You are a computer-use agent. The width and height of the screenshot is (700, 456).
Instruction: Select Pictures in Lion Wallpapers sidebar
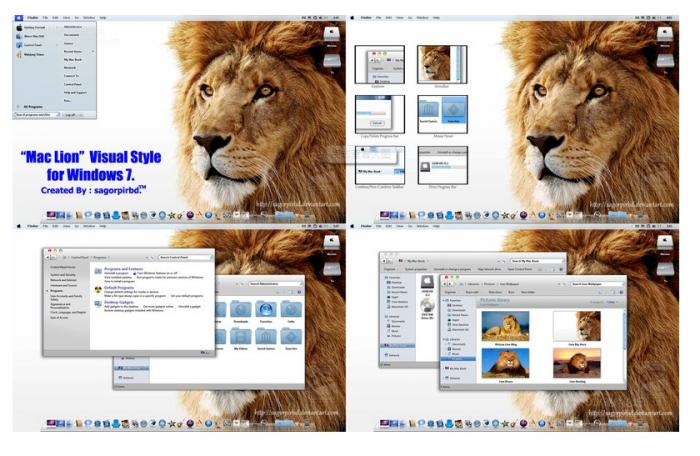tap(458, 359)
